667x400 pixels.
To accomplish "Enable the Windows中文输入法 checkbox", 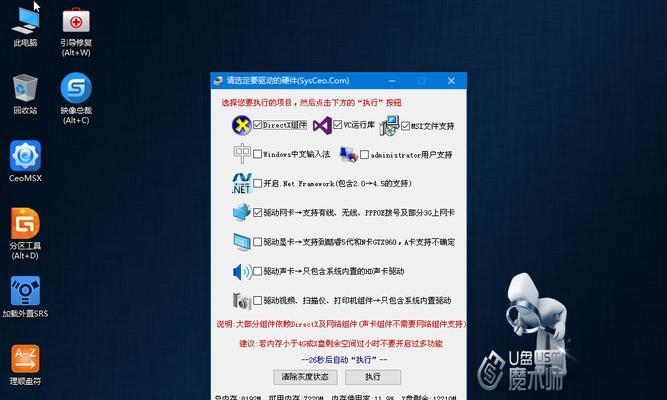I will click(257, 154).
